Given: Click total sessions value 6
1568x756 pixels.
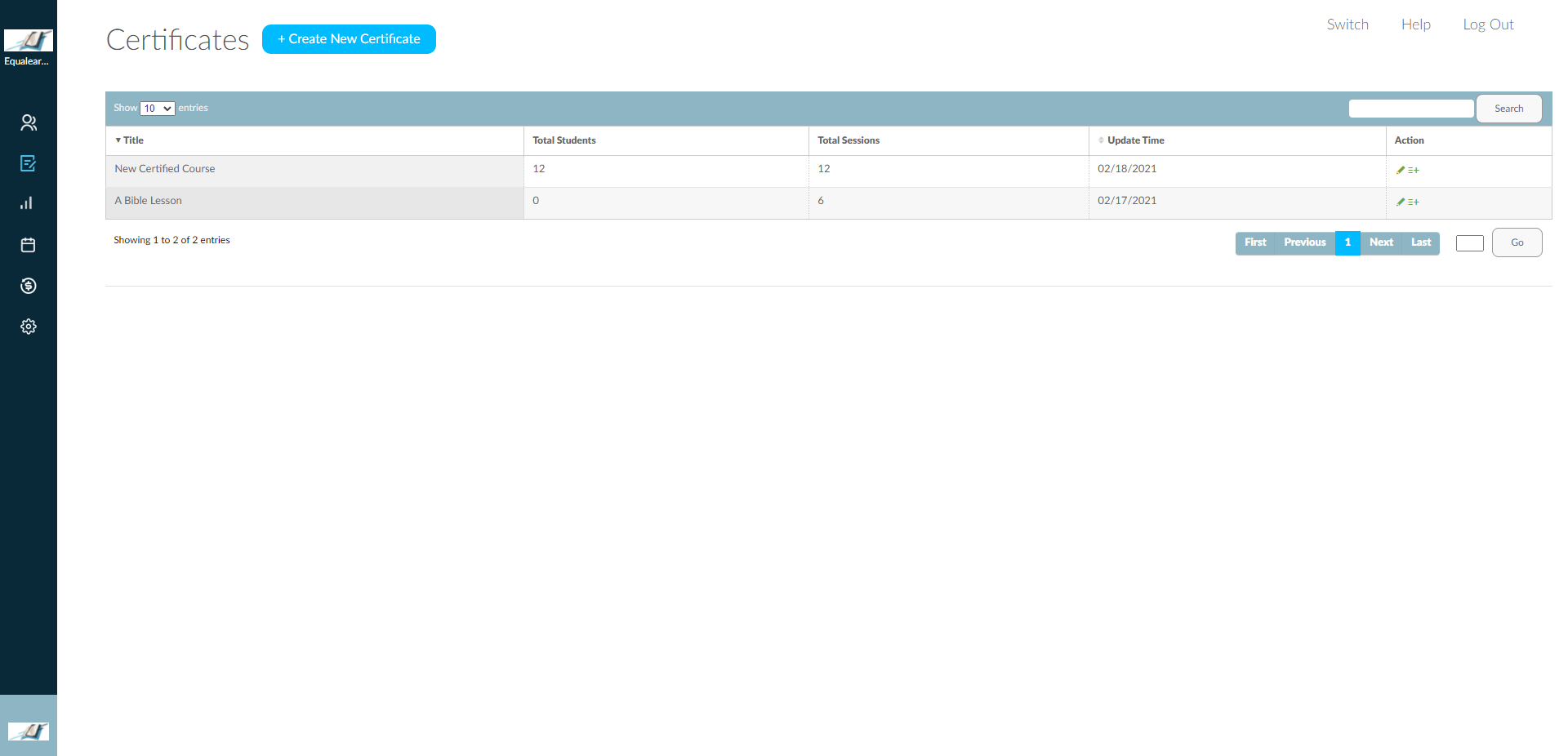Looking at the screenshot, I should [x=821, y=201].
